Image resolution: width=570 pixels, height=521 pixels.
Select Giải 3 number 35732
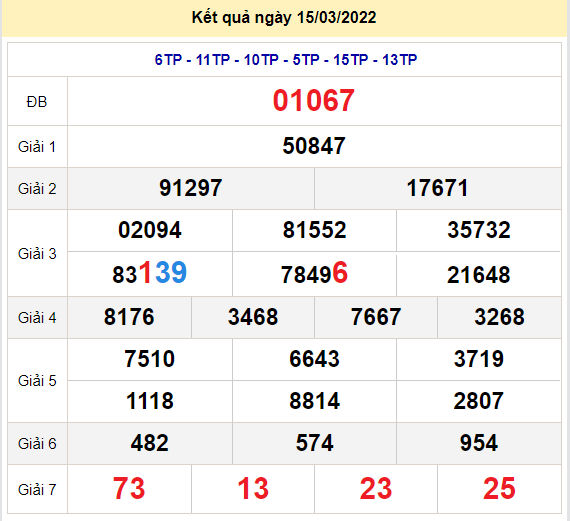coord(479,230)
